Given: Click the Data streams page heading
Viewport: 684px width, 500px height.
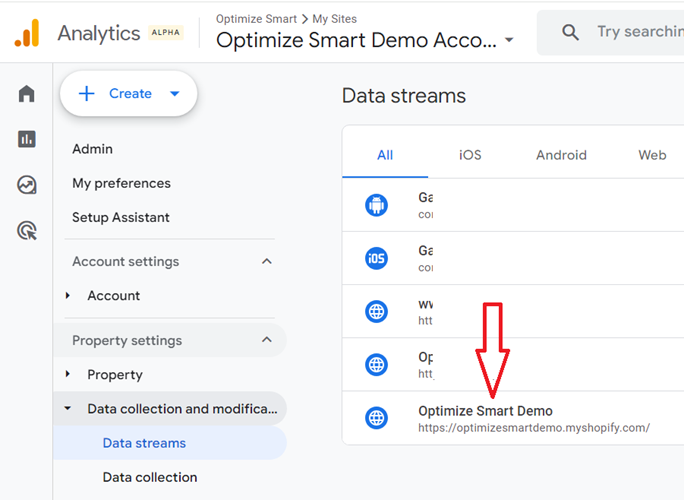Looking at the screenshot, I should 404,96.
